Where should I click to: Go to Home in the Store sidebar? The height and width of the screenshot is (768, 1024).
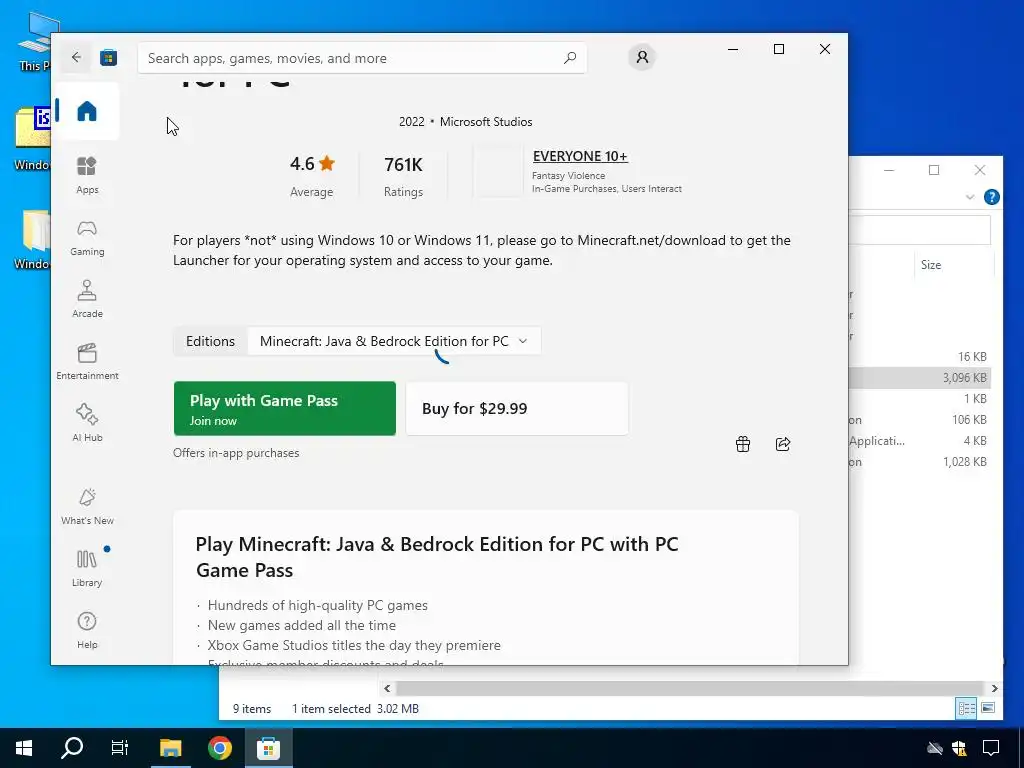[86, 111]
